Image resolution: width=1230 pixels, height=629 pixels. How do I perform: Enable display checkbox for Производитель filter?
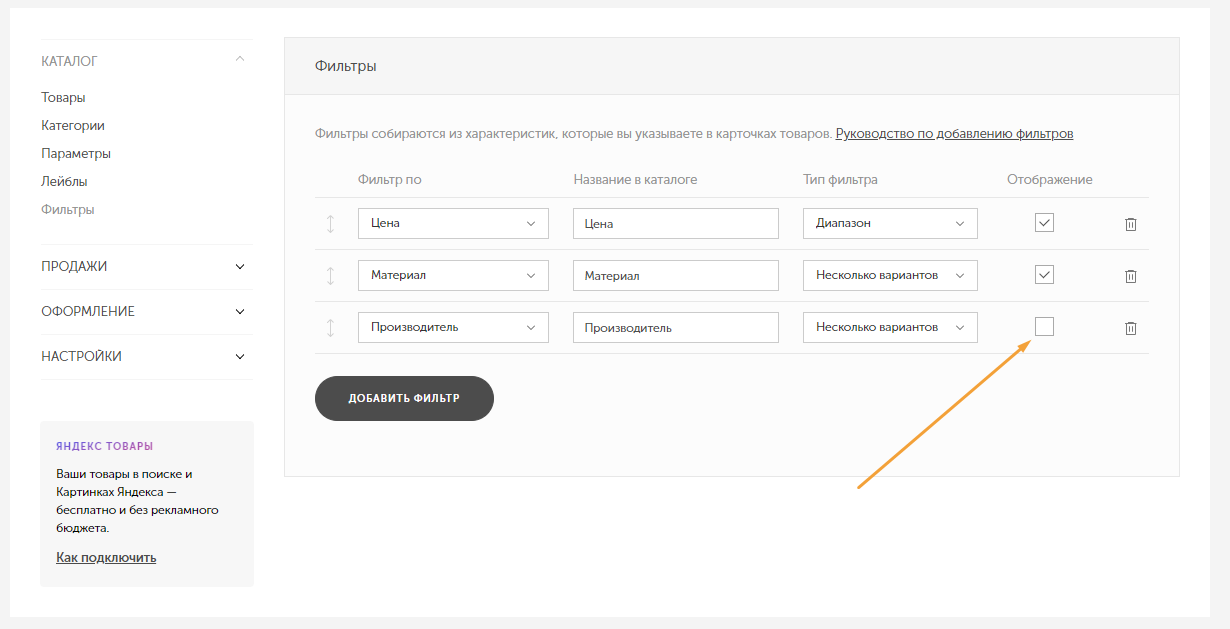1044,326
